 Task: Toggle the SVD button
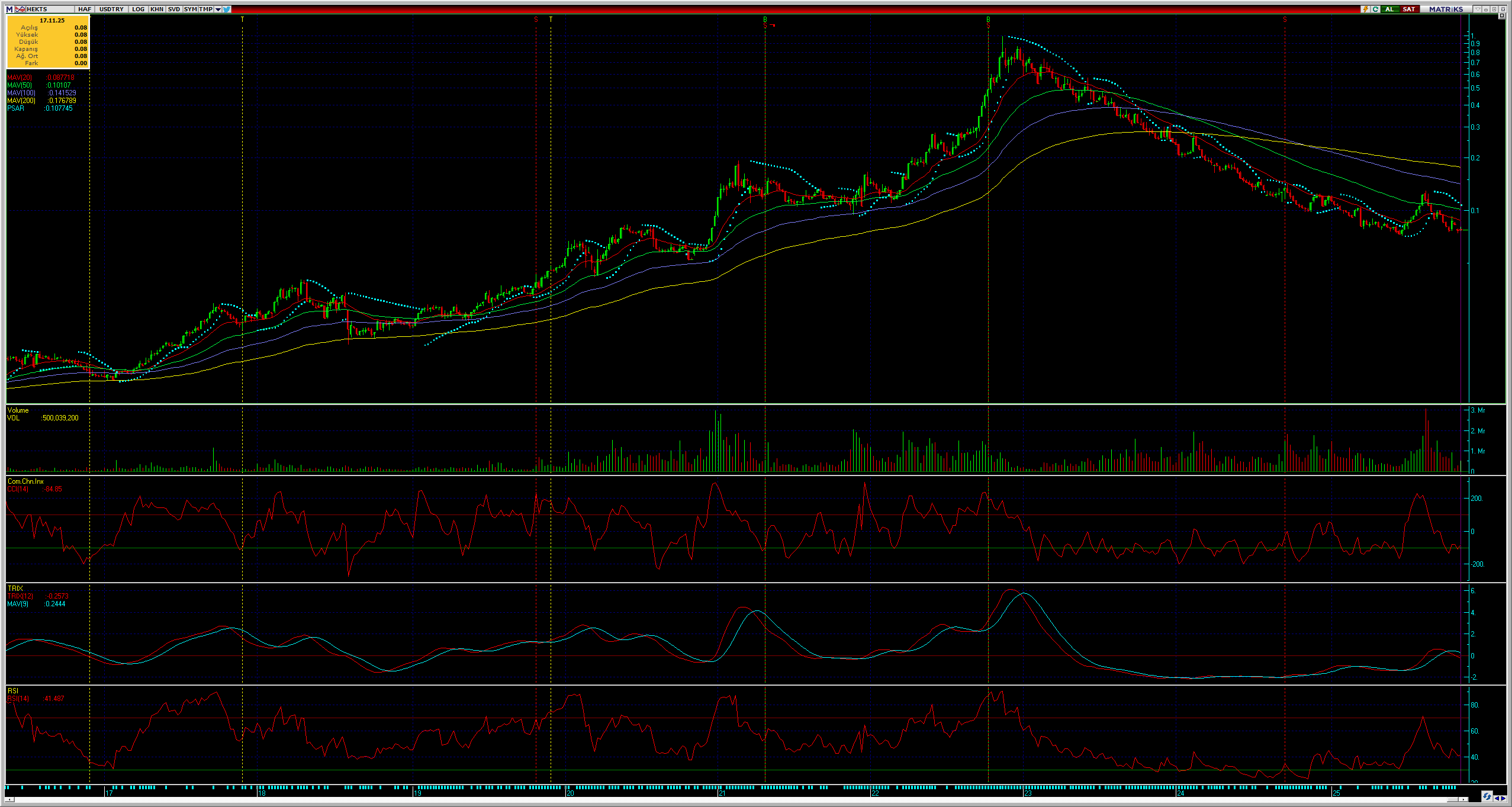pos(173,9)
